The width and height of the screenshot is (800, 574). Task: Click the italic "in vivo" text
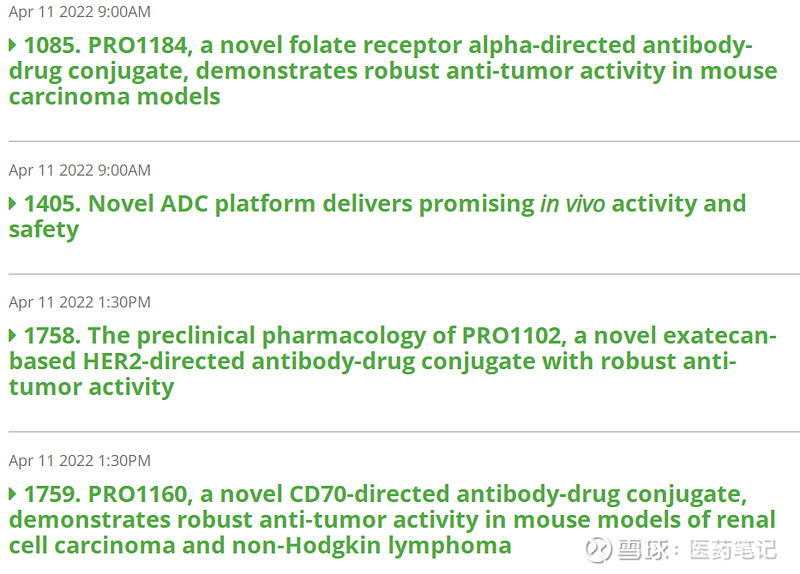tap(572, 204)
